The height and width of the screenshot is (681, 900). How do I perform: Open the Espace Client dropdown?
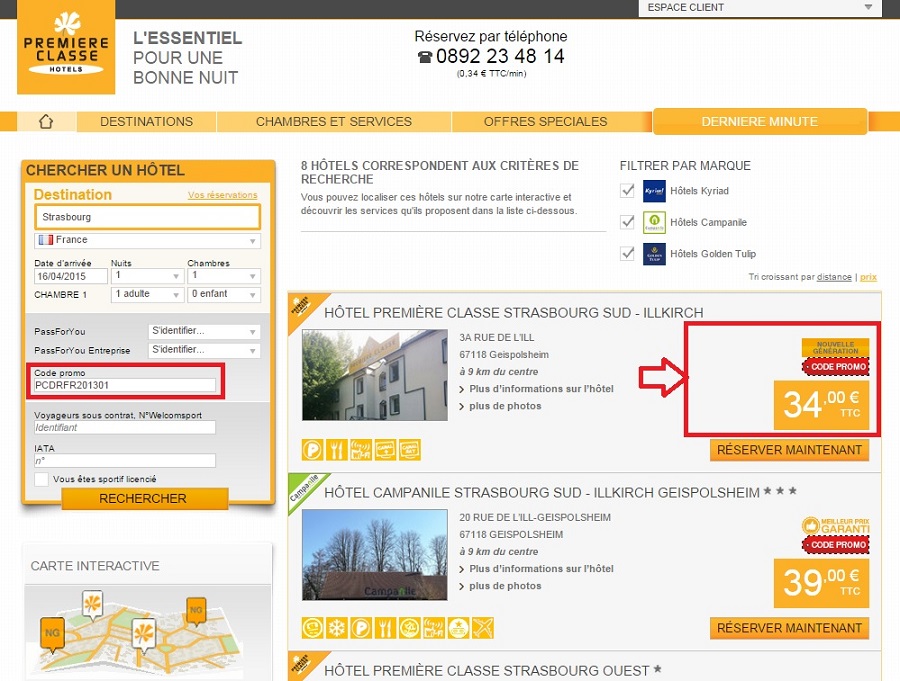coord(760,7)
